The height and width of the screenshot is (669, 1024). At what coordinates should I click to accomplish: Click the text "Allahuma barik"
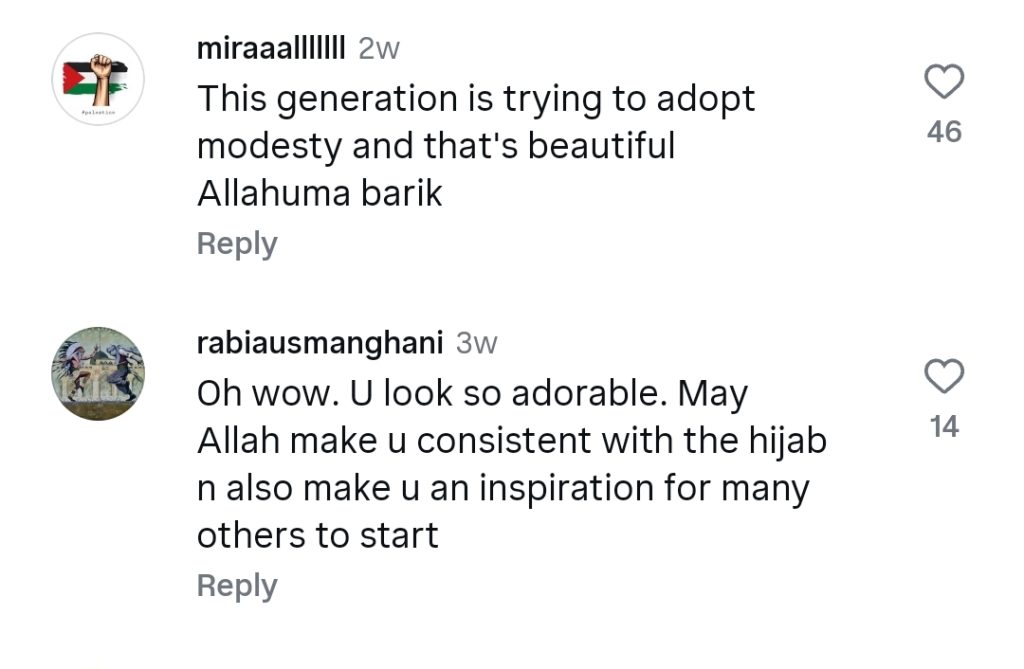pos(319,193)
